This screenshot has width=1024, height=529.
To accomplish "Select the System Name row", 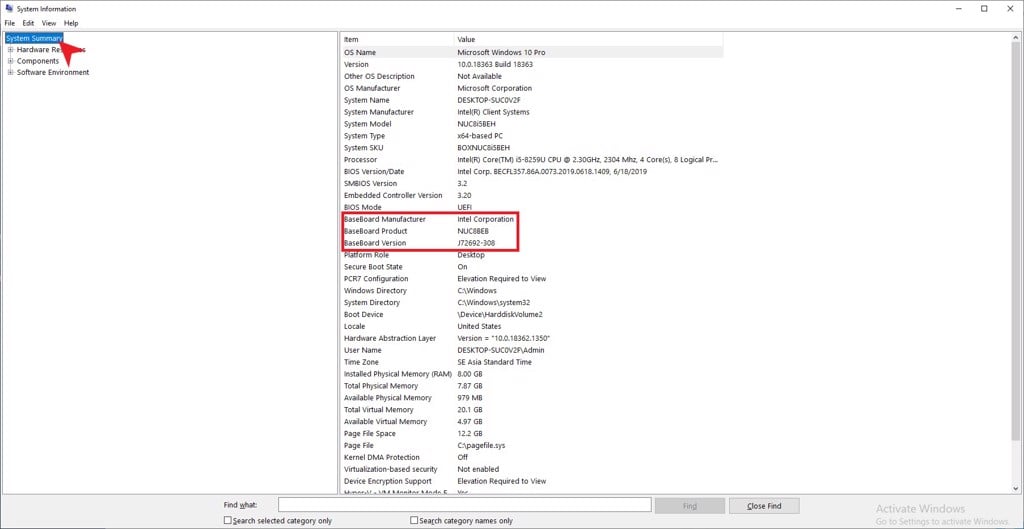I will tap(532, 100).
